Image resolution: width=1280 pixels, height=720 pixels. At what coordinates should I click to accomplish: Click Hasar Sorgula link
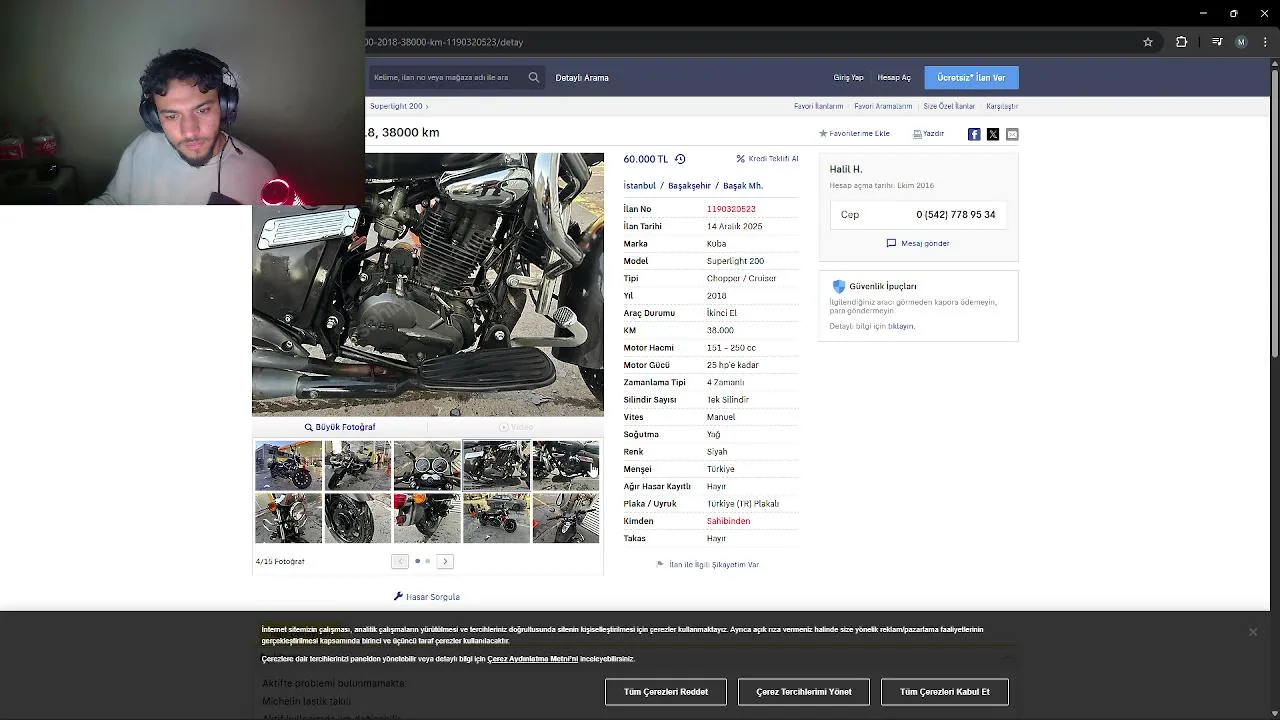coord(433,597)
